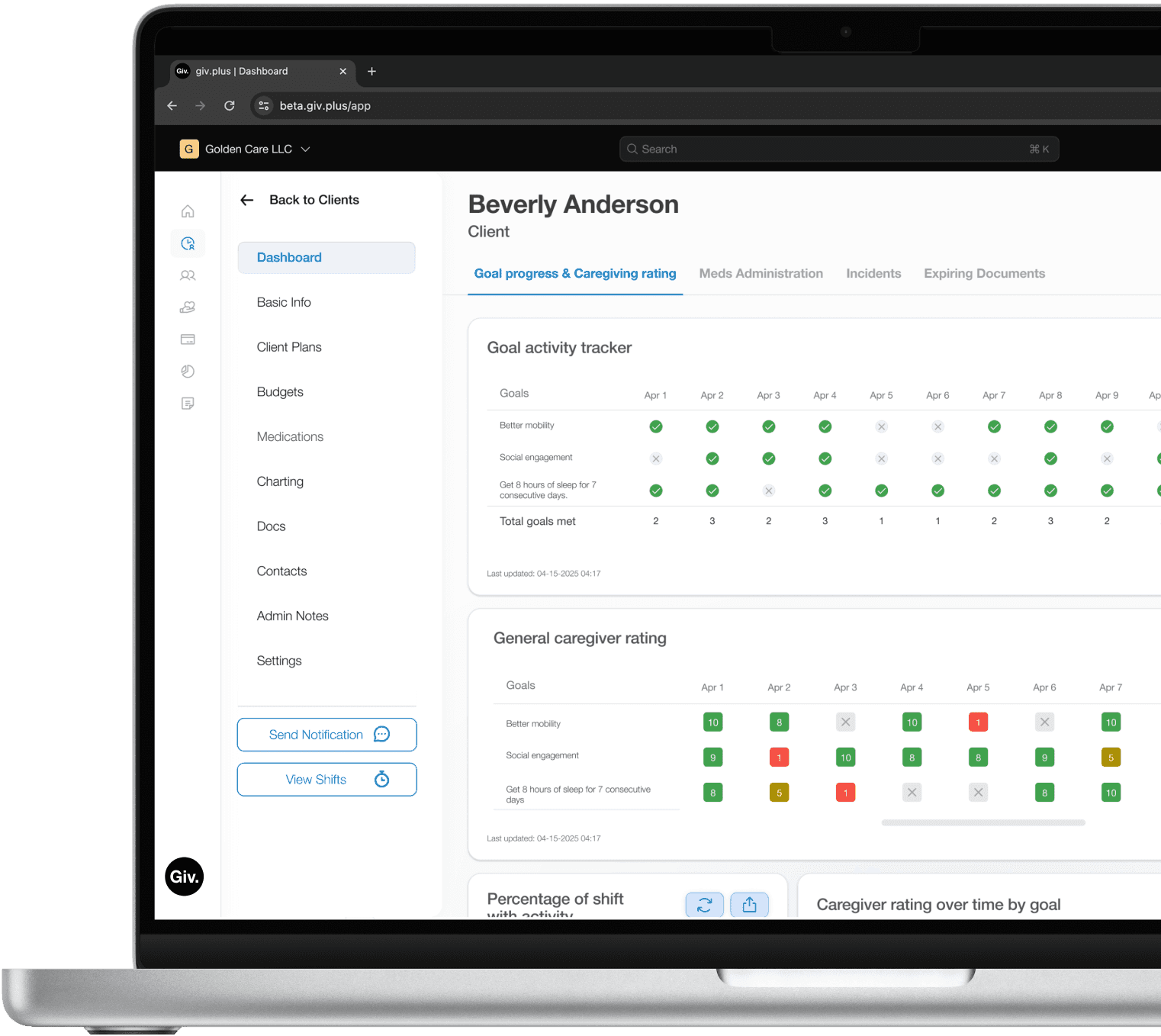This screenshot has height=1036, width=1161.
Task: Click yellow rating 5 sleep goal Apr 2
Action: coord(779,793)
